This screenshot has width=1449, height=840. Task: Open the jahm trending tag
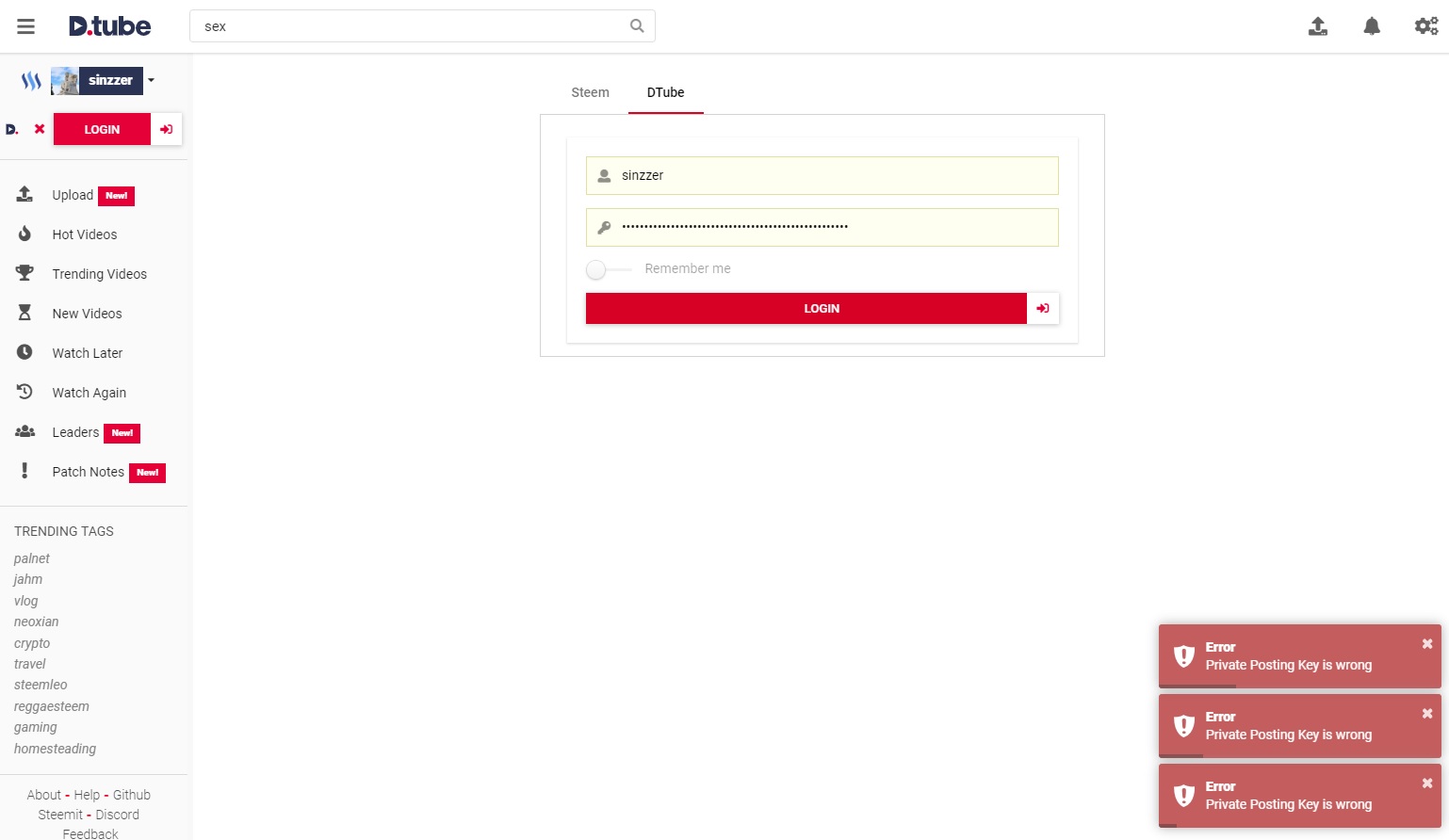click(x=28, y=579)
